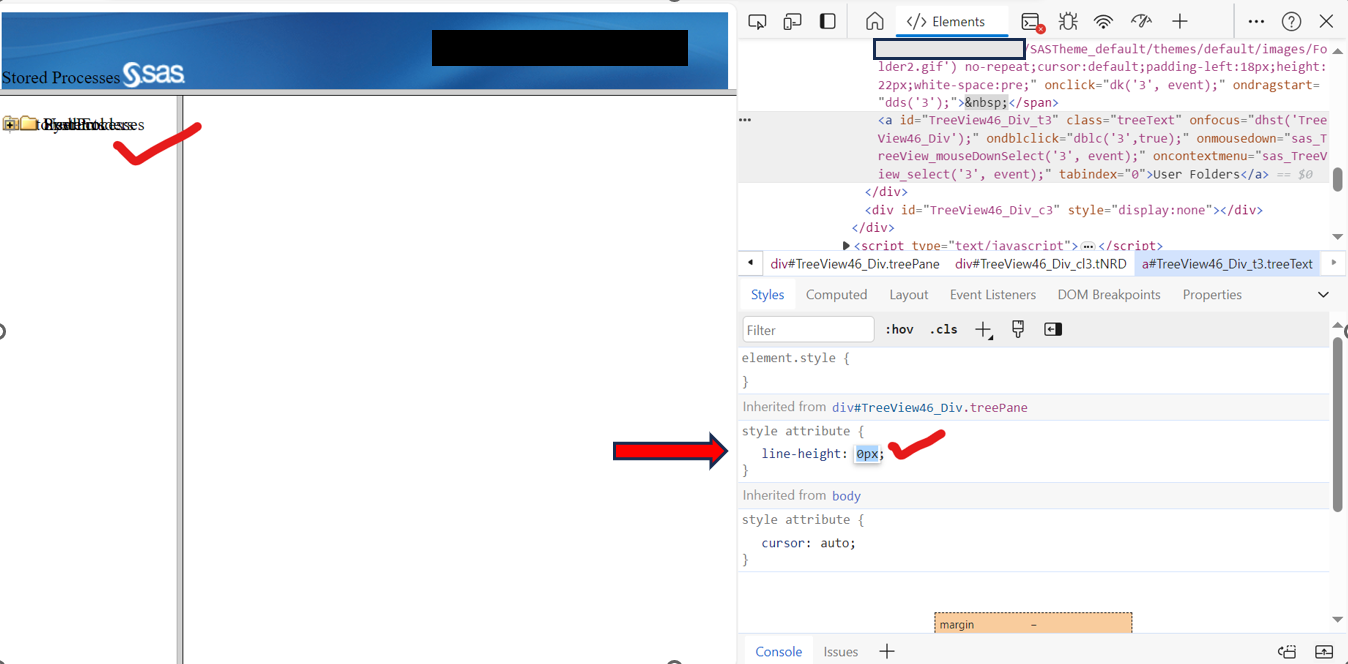This screenshot has height=664, width=1348.
Task: Expand the script element disclosure triangle
Action: tap(845, 245)
